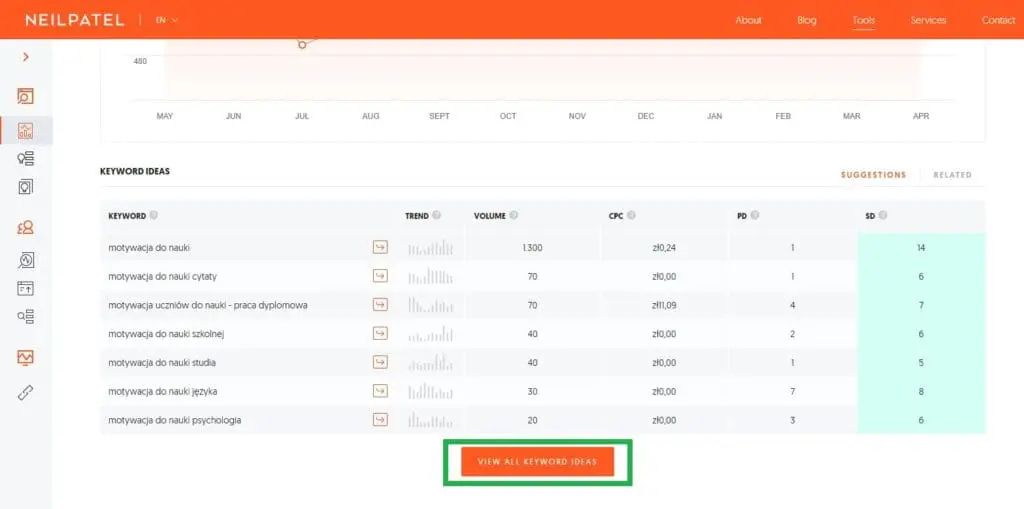Image resolution: width=1024 pixels, height=509 pixels.
Task: Click the volume value 30
Action: [x=532, y=391]
